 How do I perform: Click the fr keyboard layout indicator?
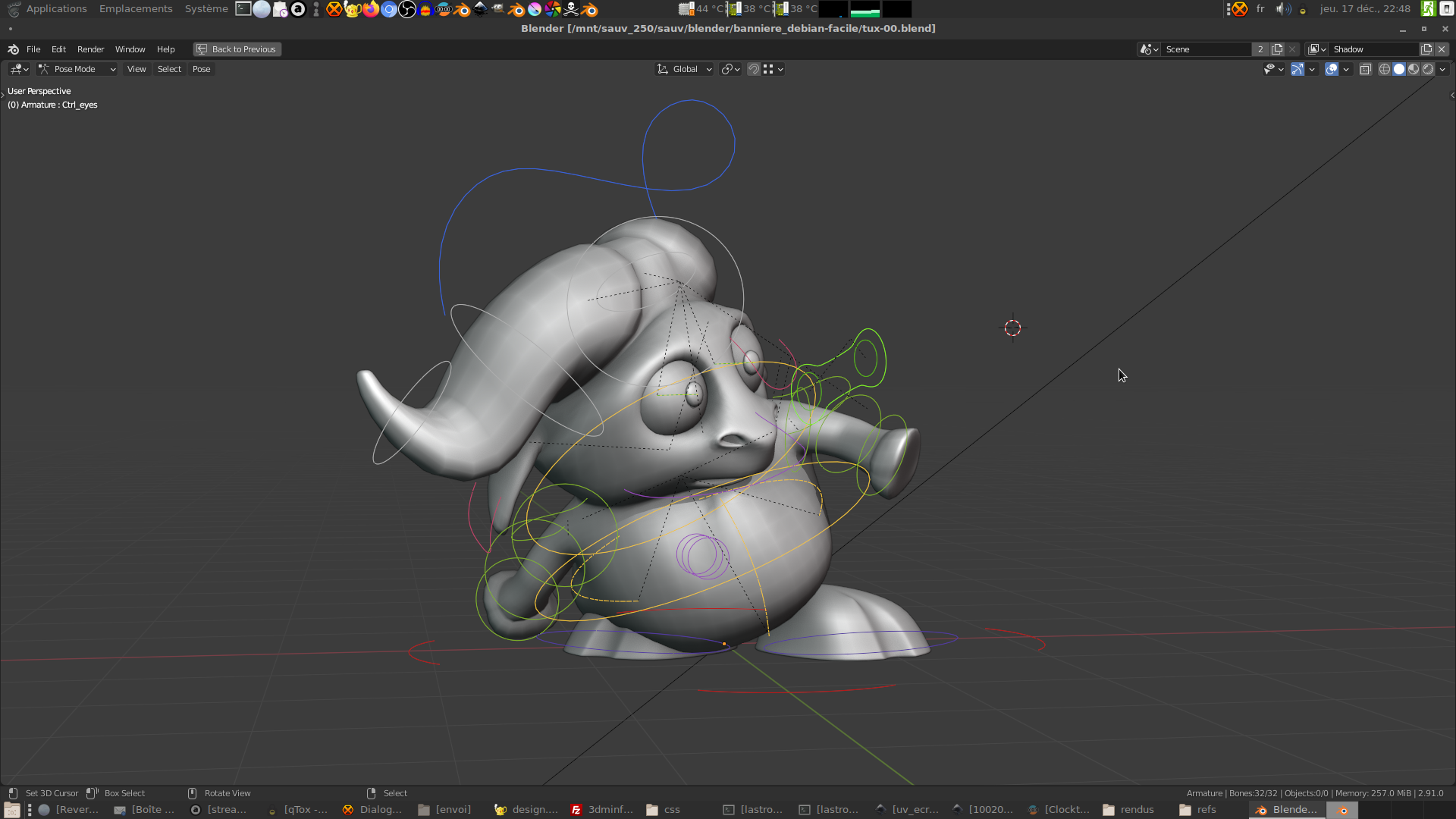pos(1260,9)
